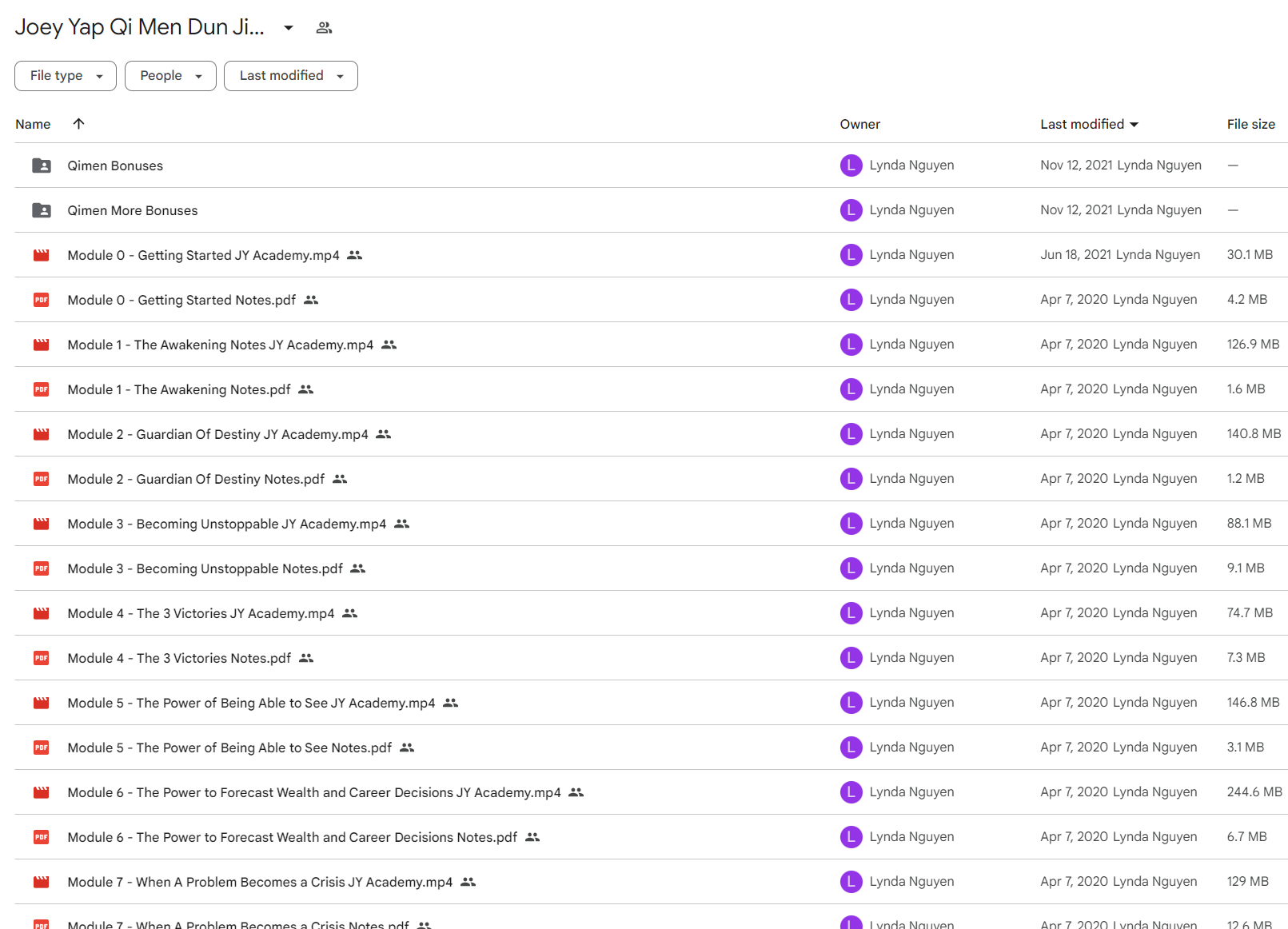The image size is (1288, 929).
Task: Click video icon of Module 5 Power of Being mp4
Action: (x=42, y=703)
